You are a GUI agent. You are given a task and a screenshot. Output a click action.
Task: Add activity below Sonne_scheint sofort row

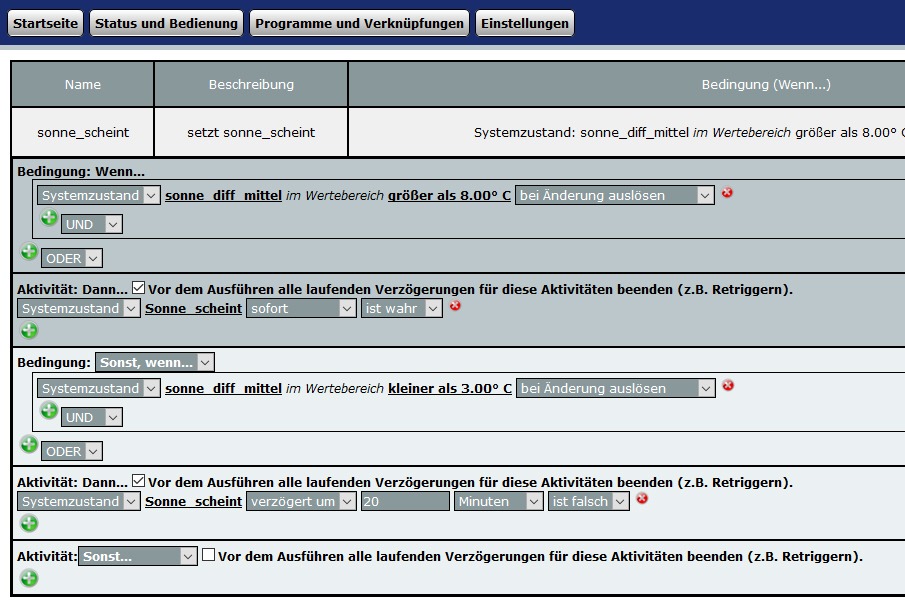click(x=29, y=331)
